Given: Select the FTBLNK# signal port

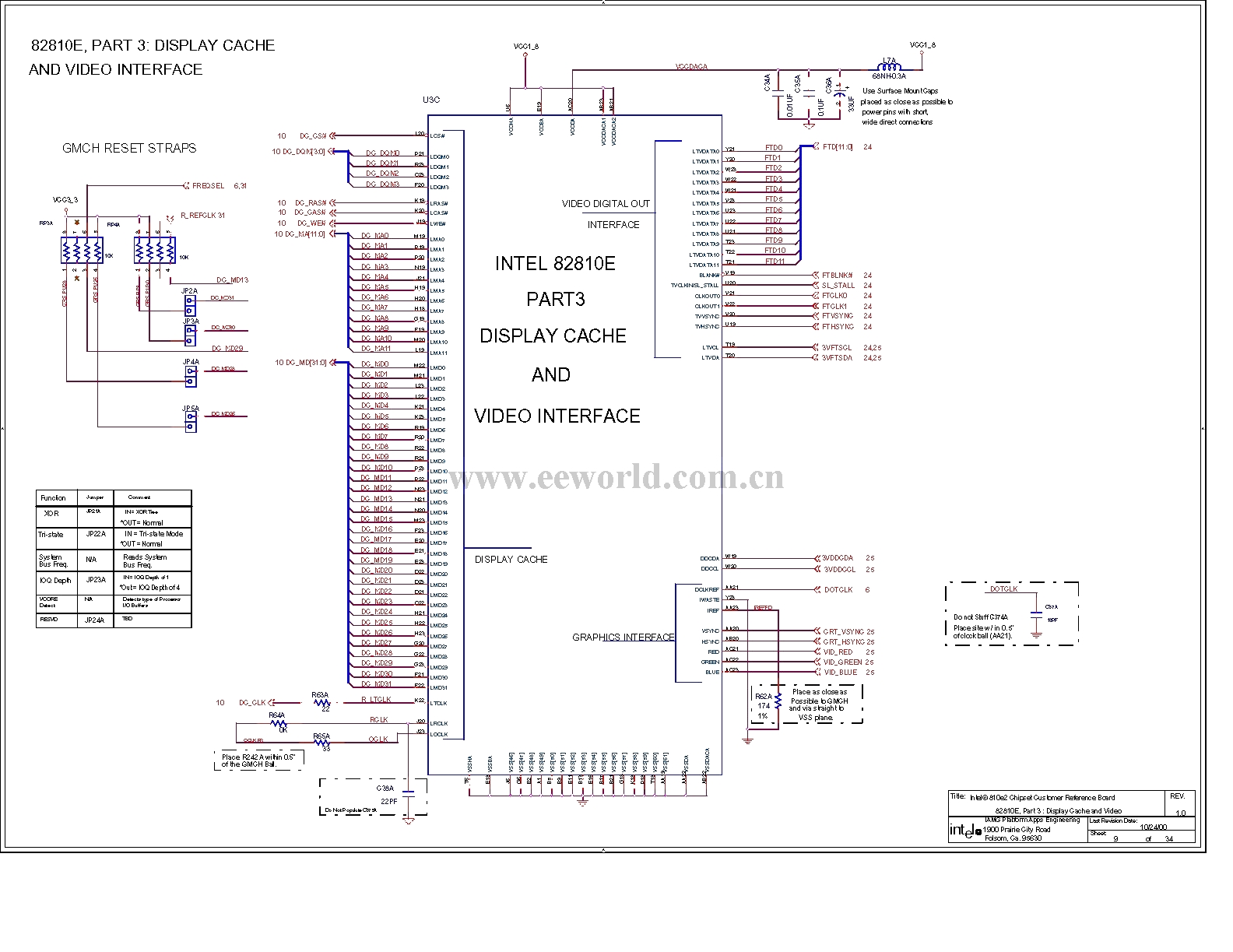Looking at the screenshot, I should [x=832, y=275].
